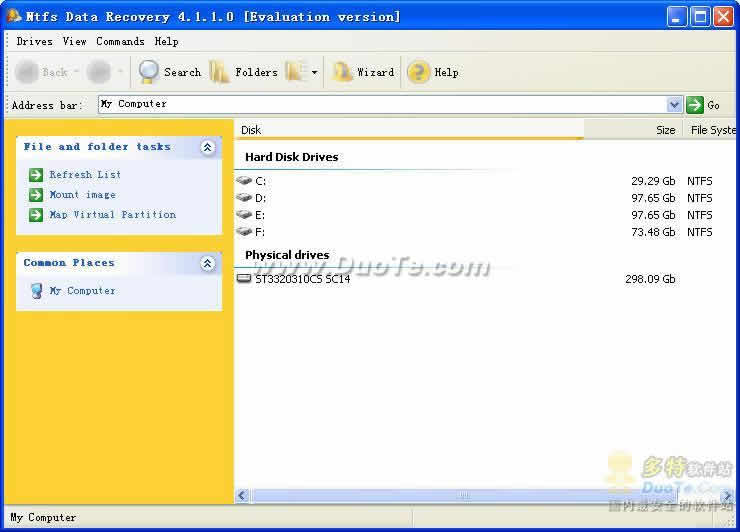Click the C: drive icon

tap(244, 180)
